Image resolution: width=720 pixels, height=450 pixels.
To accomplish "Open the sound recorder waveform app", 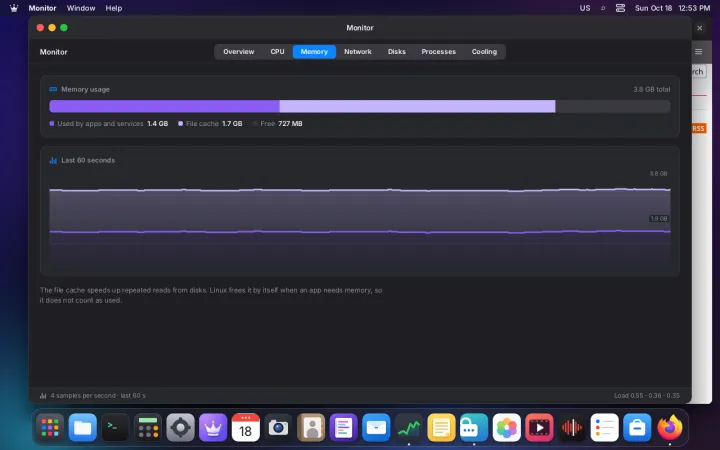I will [x=572, y=428].
